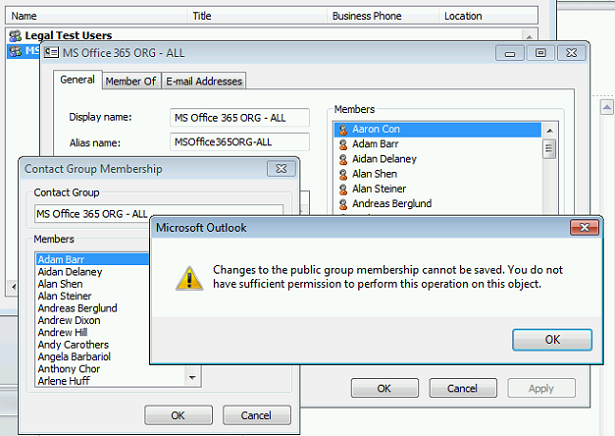Click OK in Contact Group Membership dialog
This screenshot has width=615, height=436.
coord(178,415)
